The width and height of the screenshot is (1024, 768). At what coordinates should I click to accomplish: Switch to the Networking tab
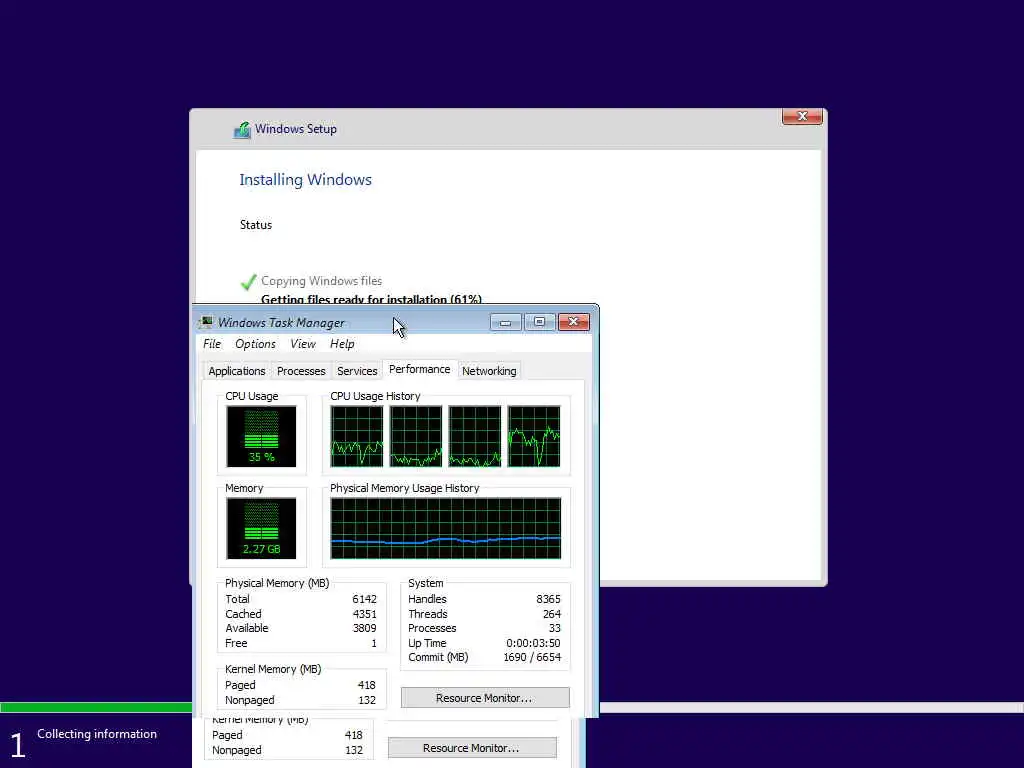coord(488,371)
